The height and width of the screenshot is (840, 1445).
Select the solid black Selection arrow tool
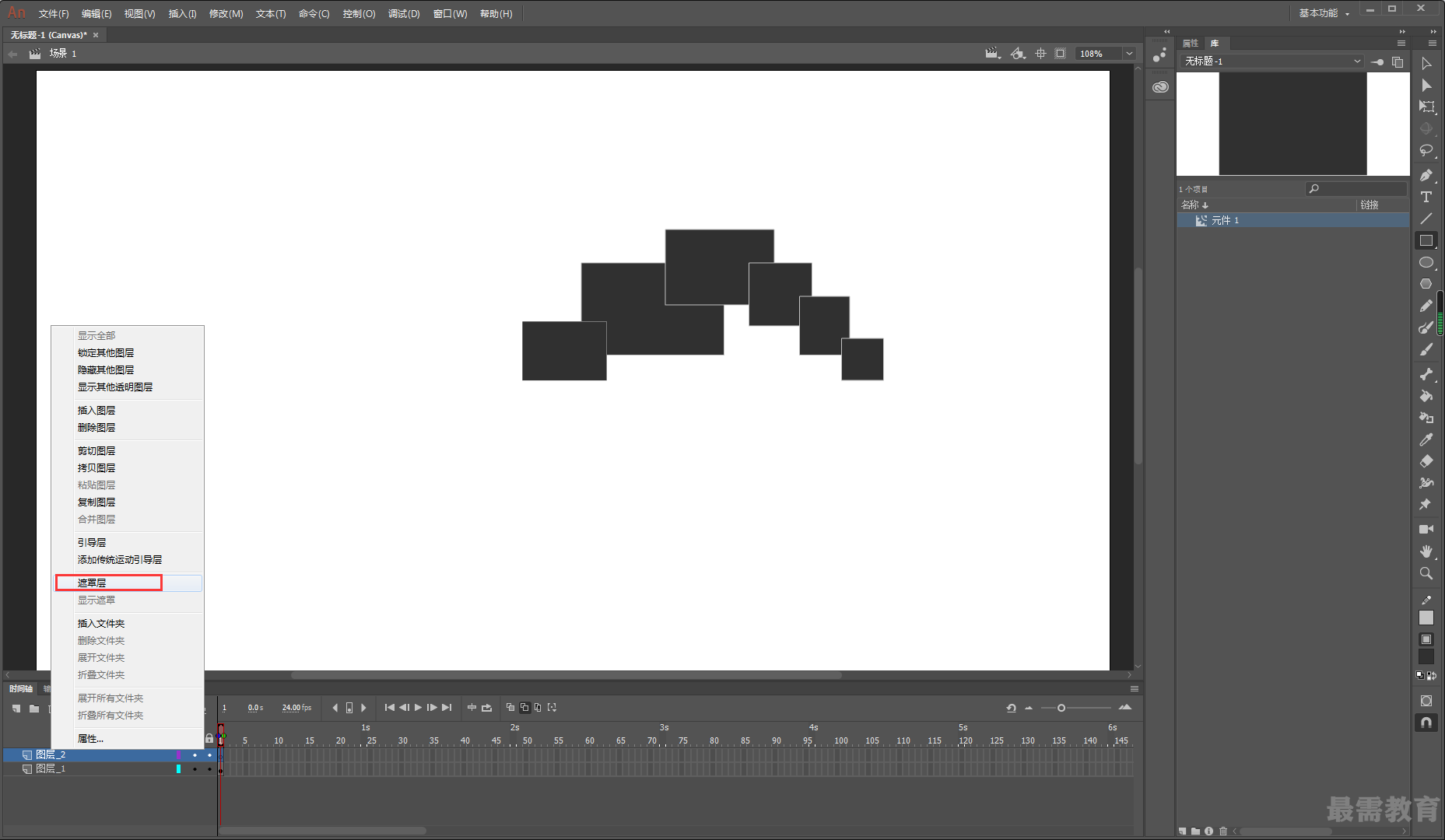point(1426,86)
